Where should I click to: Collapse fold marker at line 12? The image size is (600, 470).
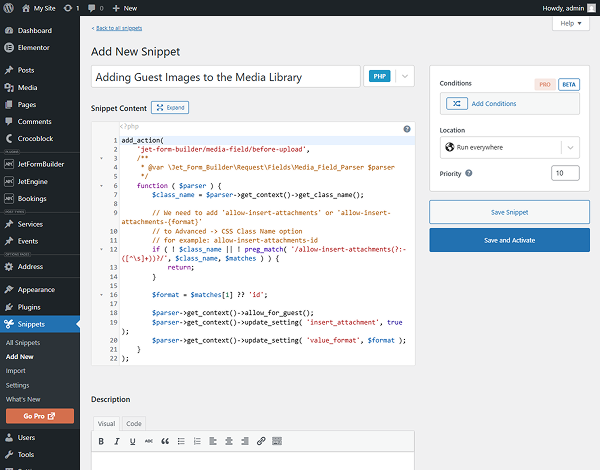click(x=101, y=249)
